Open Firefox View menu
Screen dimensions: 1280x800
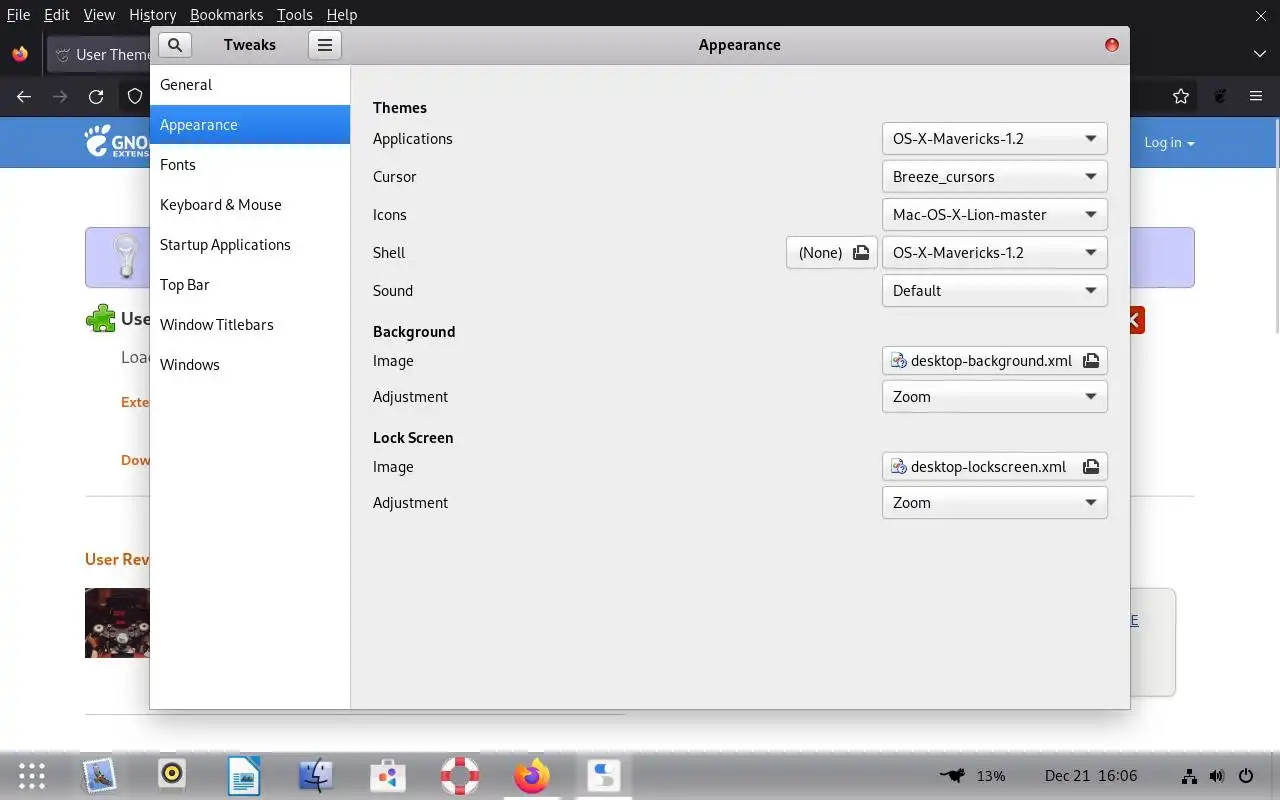click(99, 15)
